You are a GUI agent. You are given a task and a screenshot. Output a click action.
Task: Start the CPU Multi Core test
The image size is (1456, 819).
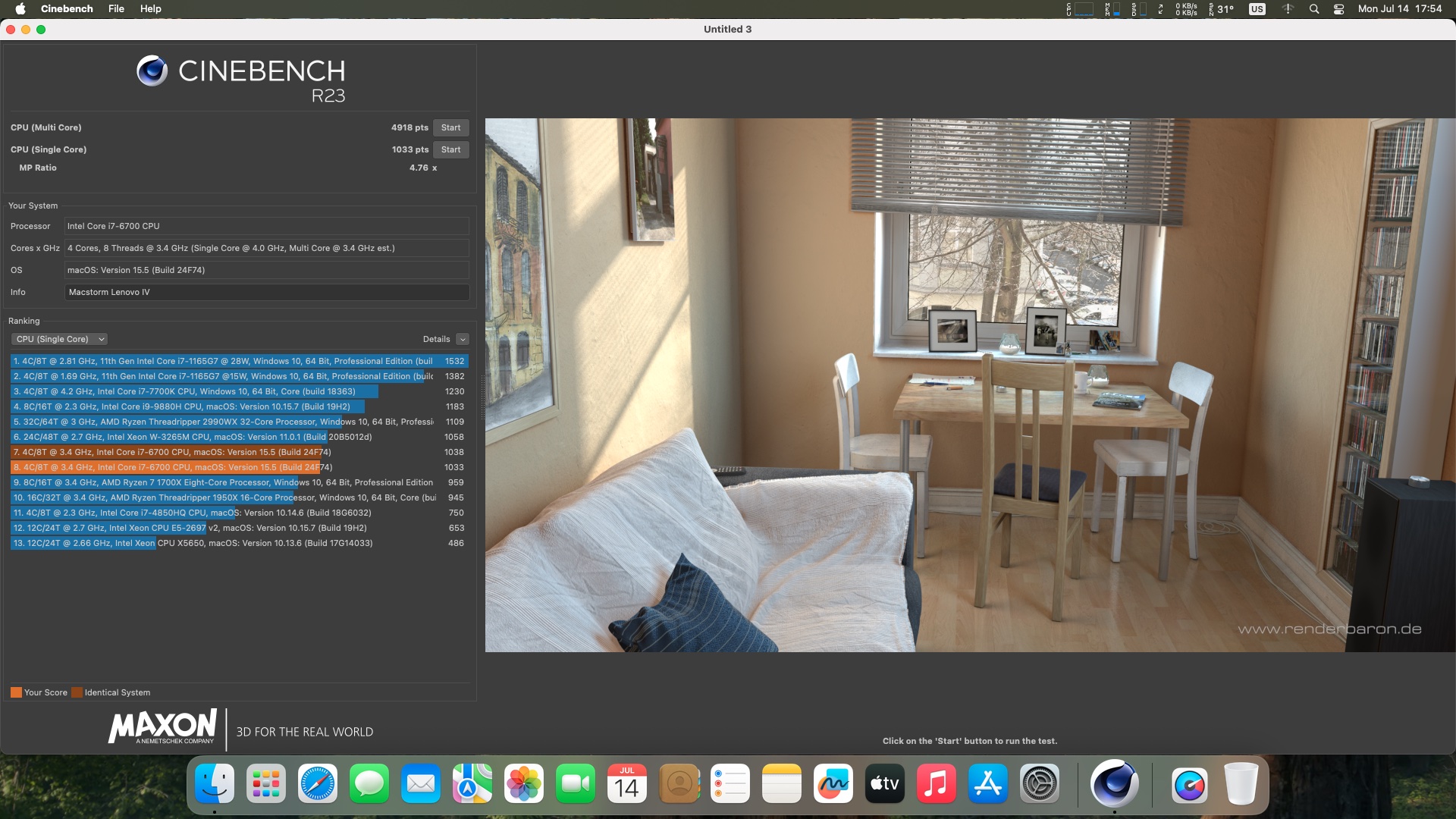[450, 127]
